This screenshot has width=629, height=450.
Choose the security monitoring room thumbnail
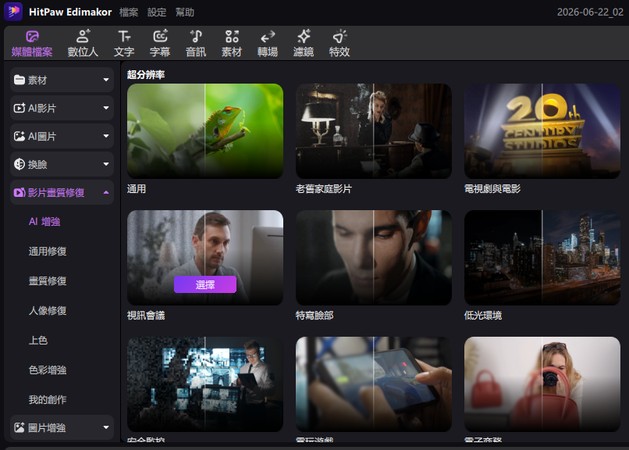(205, 384)
